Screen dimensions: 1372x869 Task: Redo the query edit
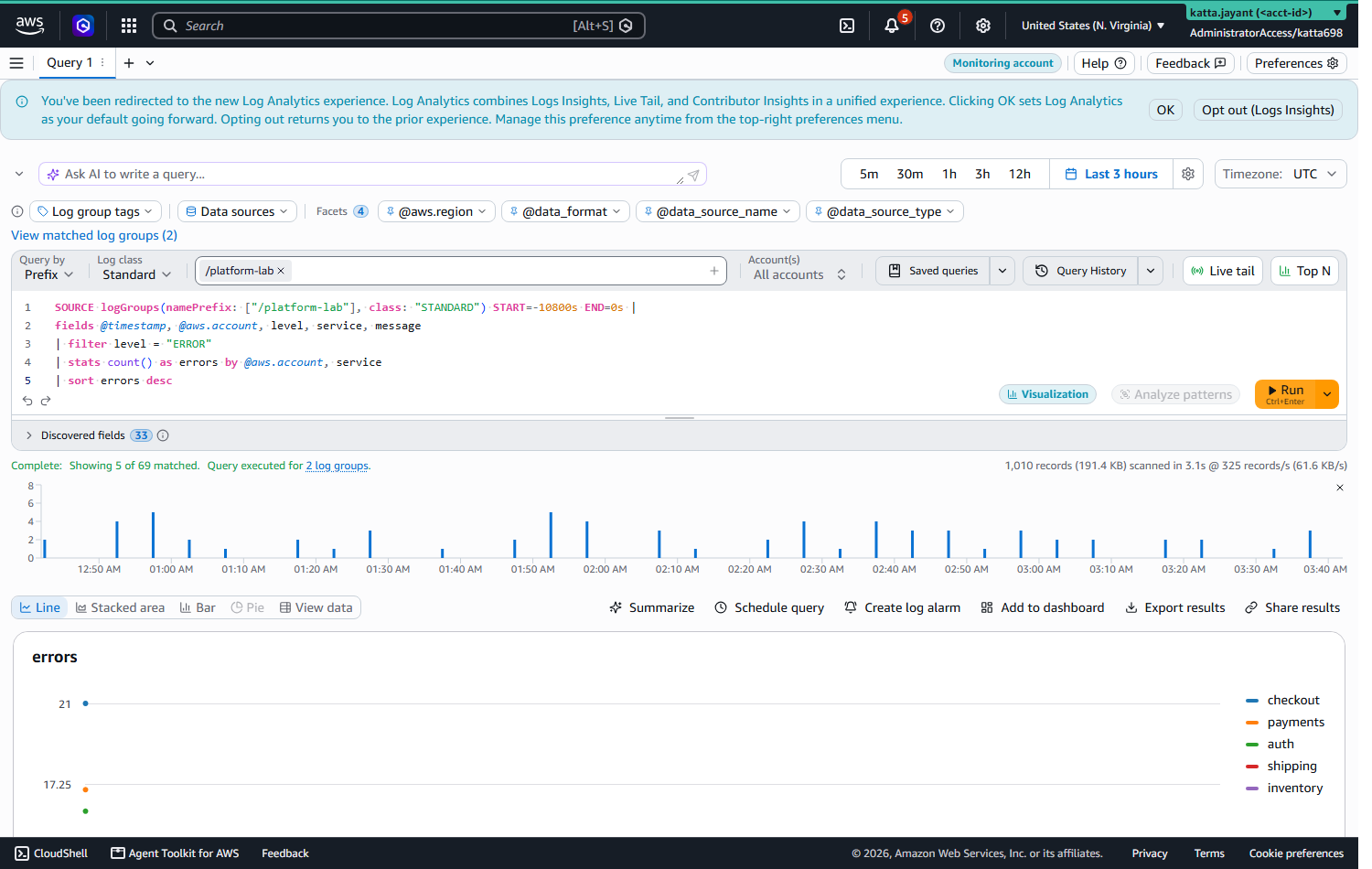click(x=46, y=401)
